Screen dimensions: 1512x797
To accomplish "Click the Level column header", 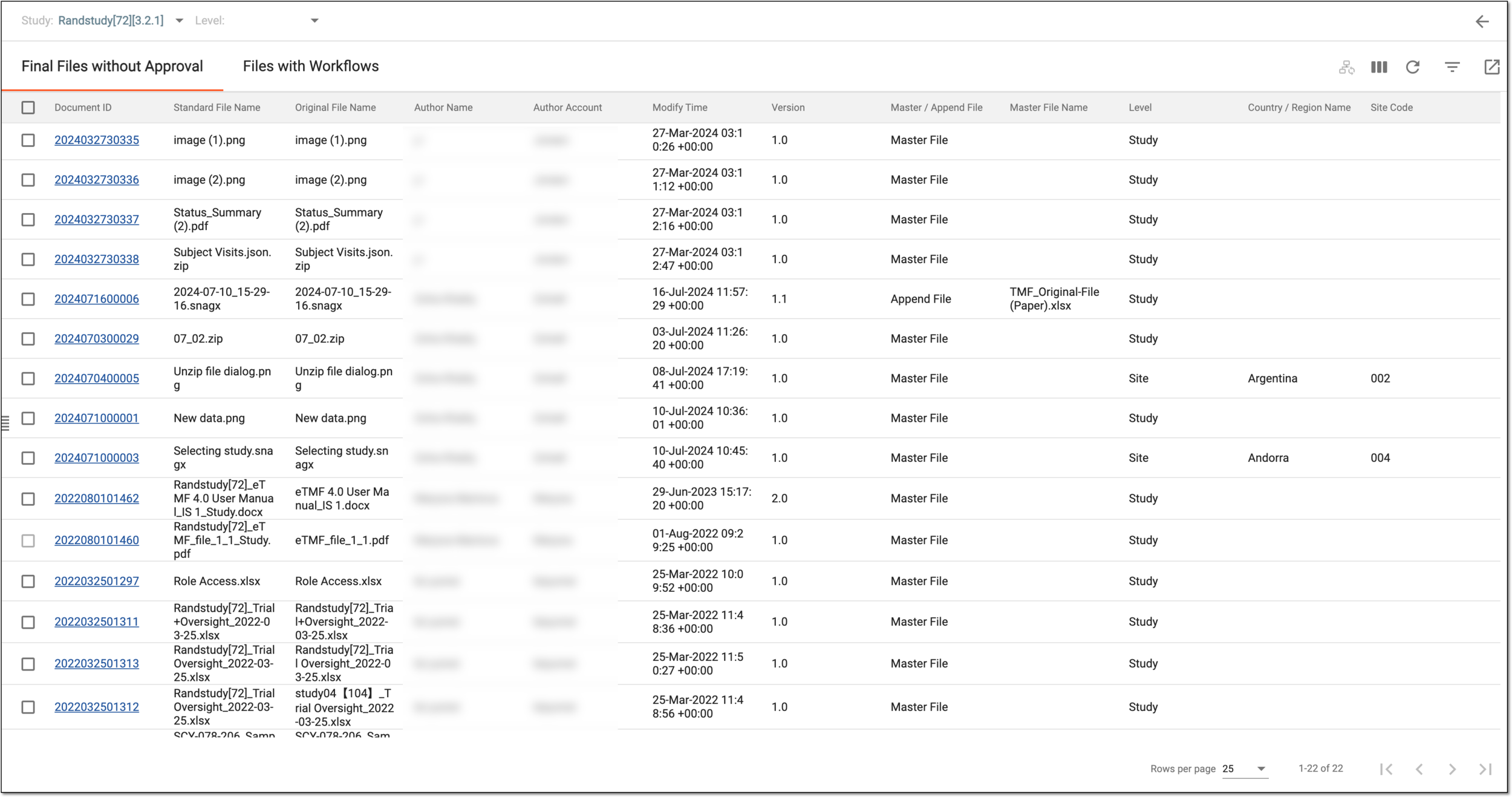I will [1140, 108].
